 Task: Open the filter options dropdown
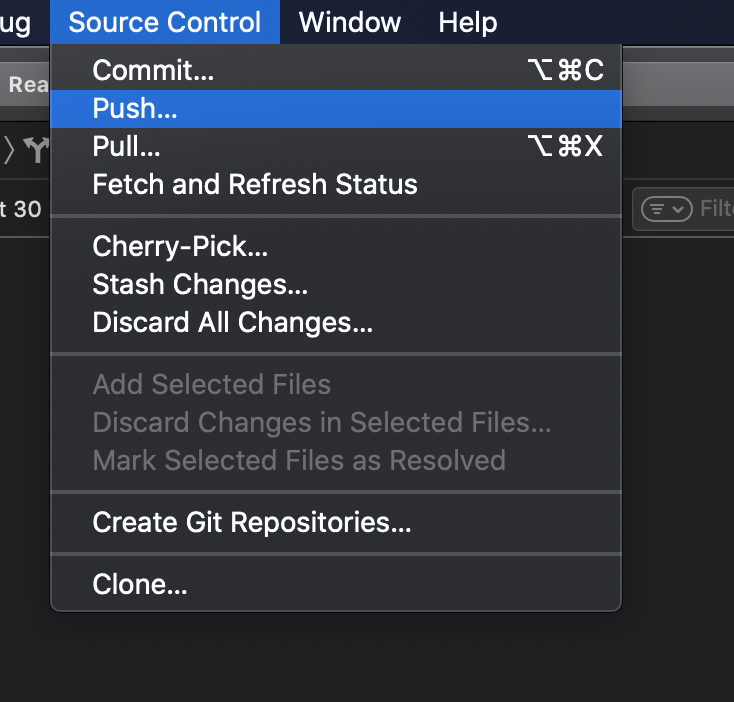pos(667,209)
